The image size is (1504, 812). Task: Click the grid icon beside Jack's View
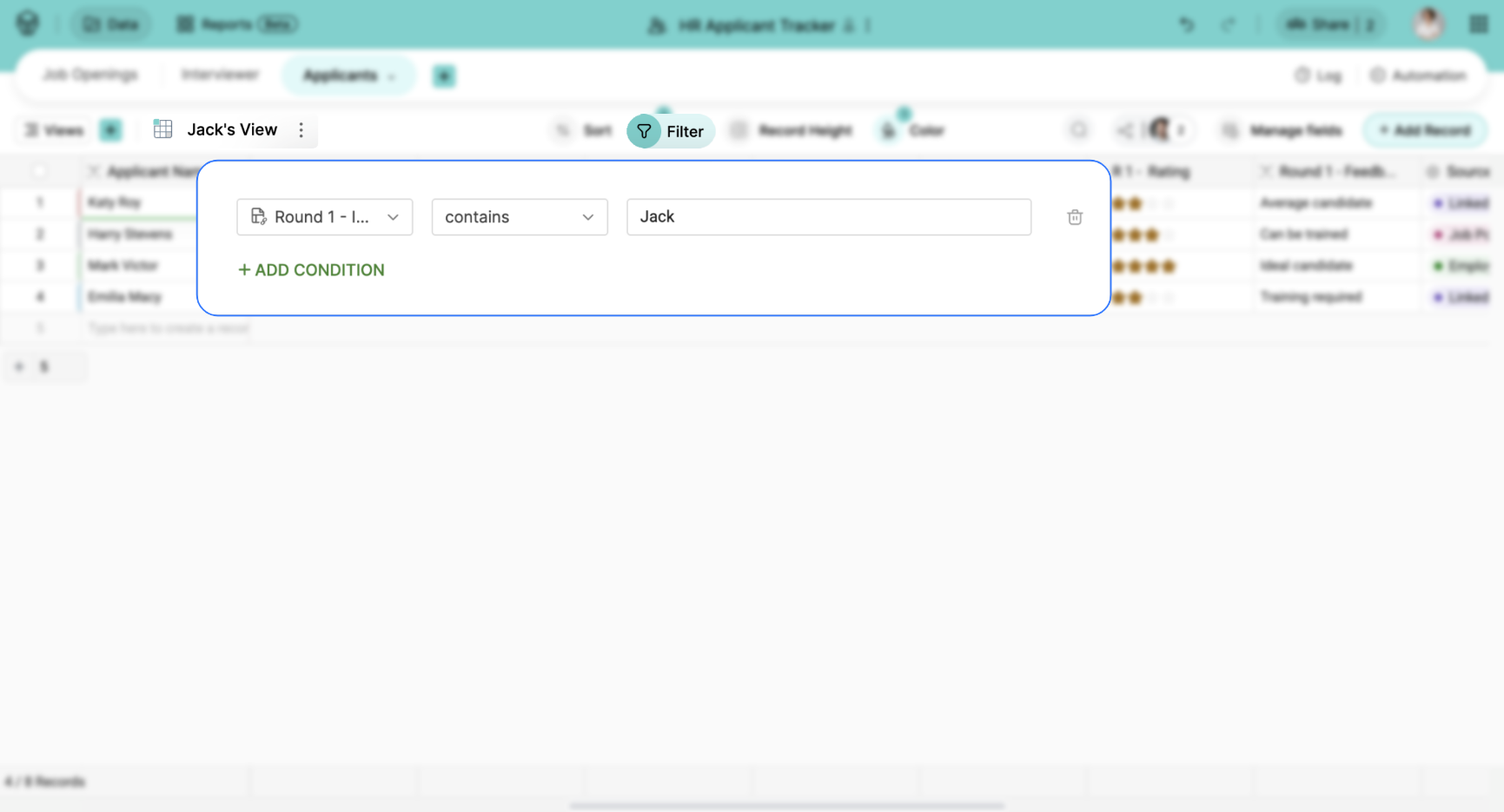click(162, 129)
